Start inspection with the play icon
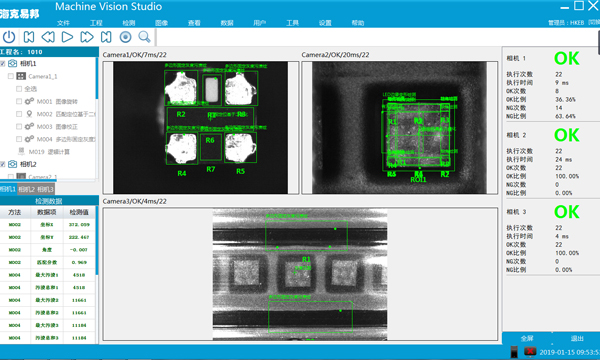The width and height of the screenshot is (600, 360). coord(67,37)
